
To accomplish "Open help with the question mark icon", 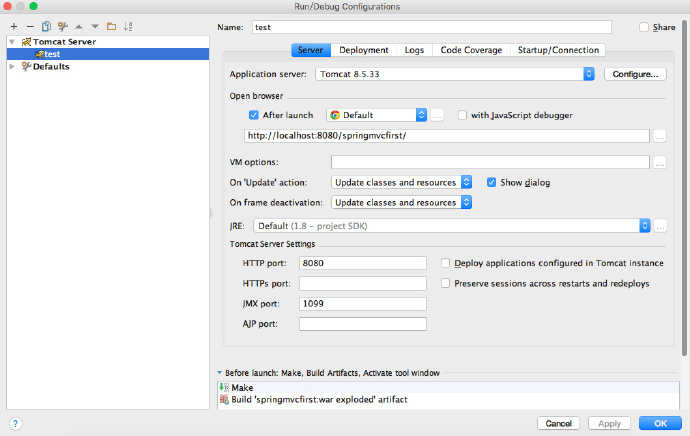I will [15, 424].
